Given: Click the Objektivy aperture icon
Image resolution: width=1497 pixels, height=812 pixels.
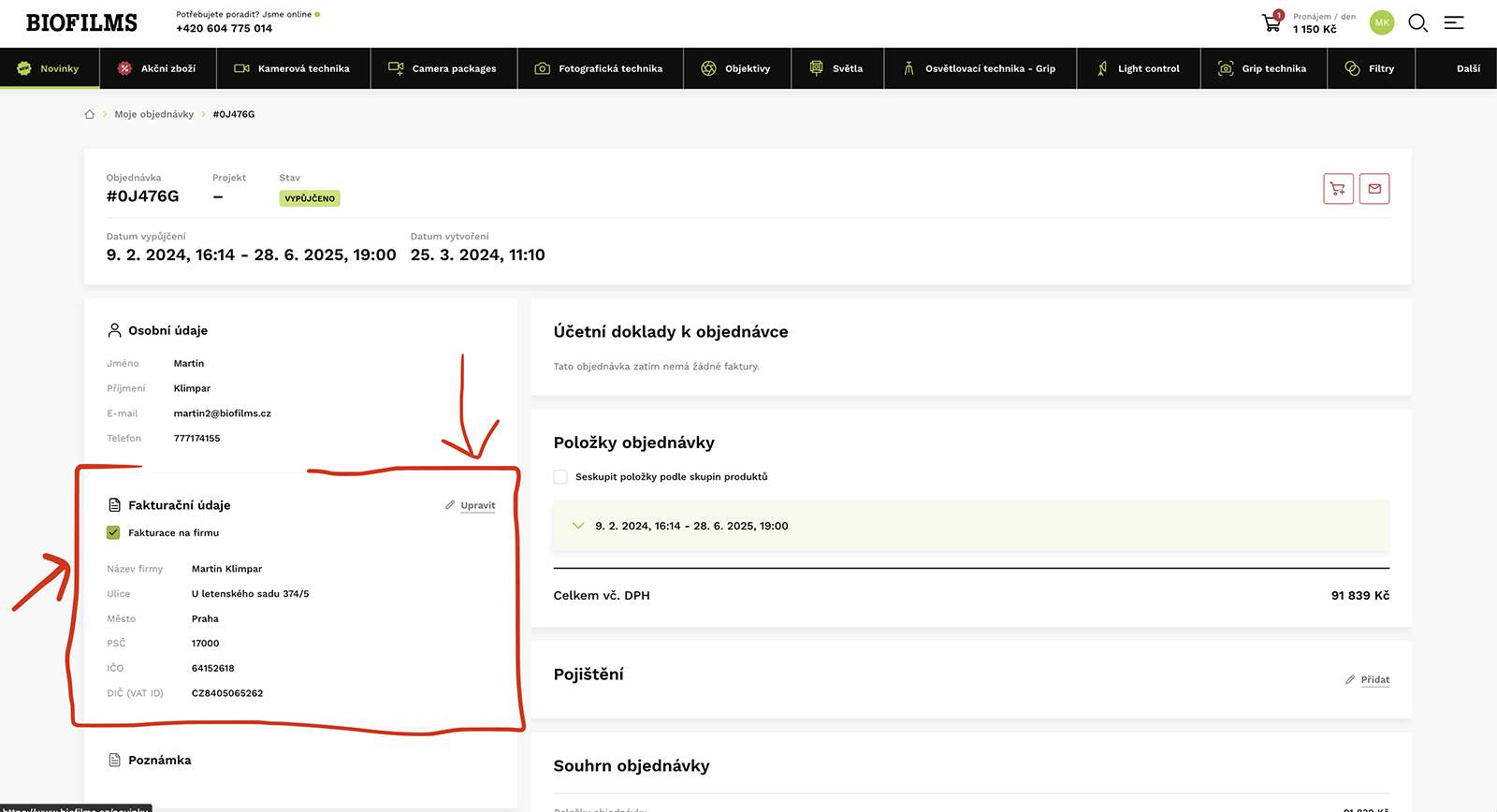Looking at the screenshot, I should click(x=708, y=68).
